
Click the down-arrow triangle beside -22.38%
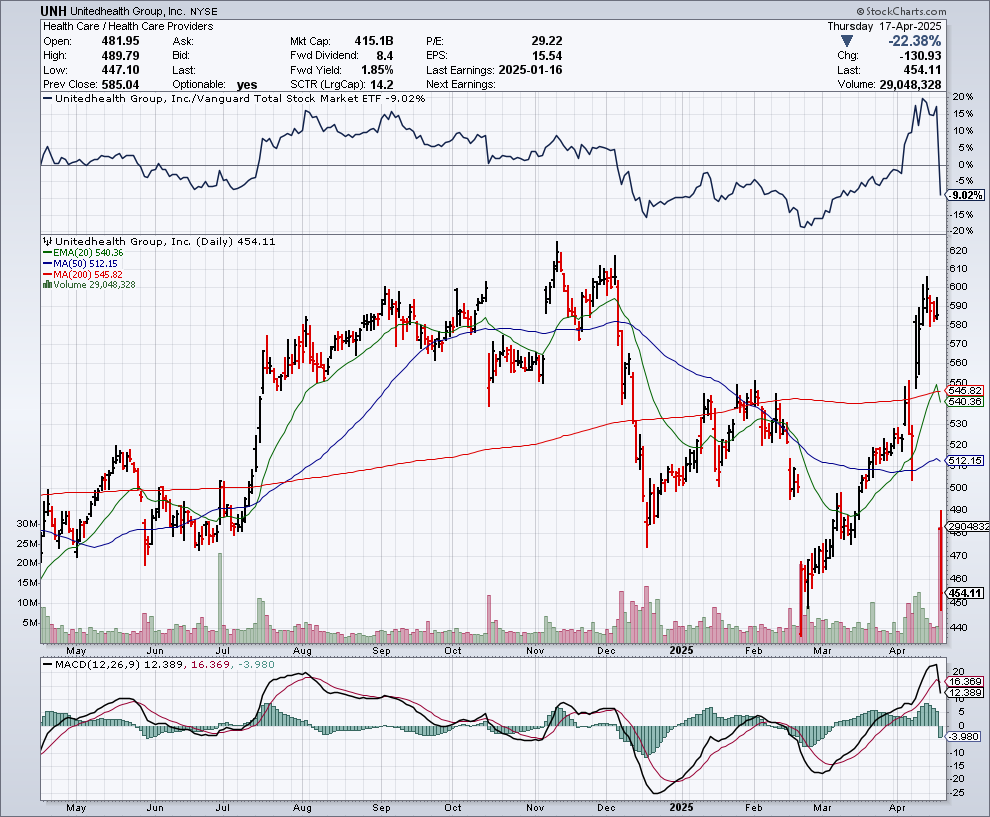847,42
